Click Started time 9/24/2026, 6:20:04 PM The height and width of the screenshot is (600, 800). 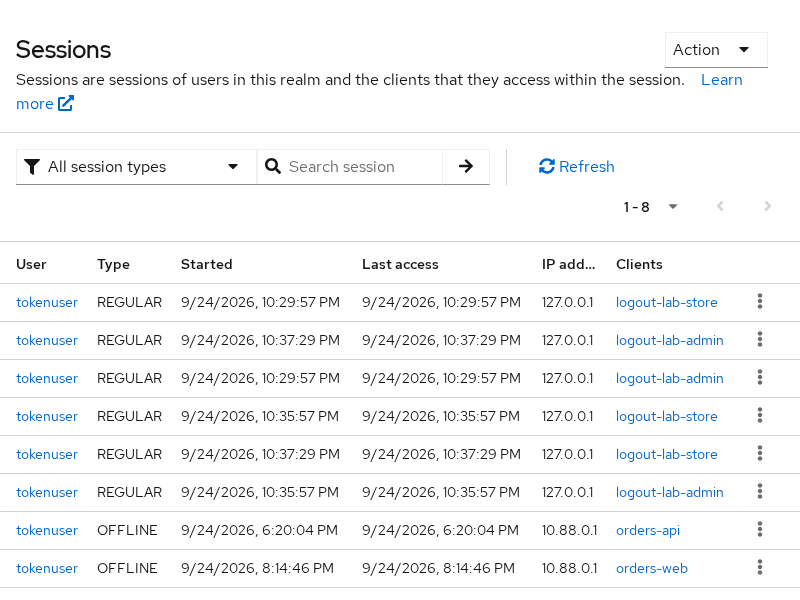pos(259,530)
